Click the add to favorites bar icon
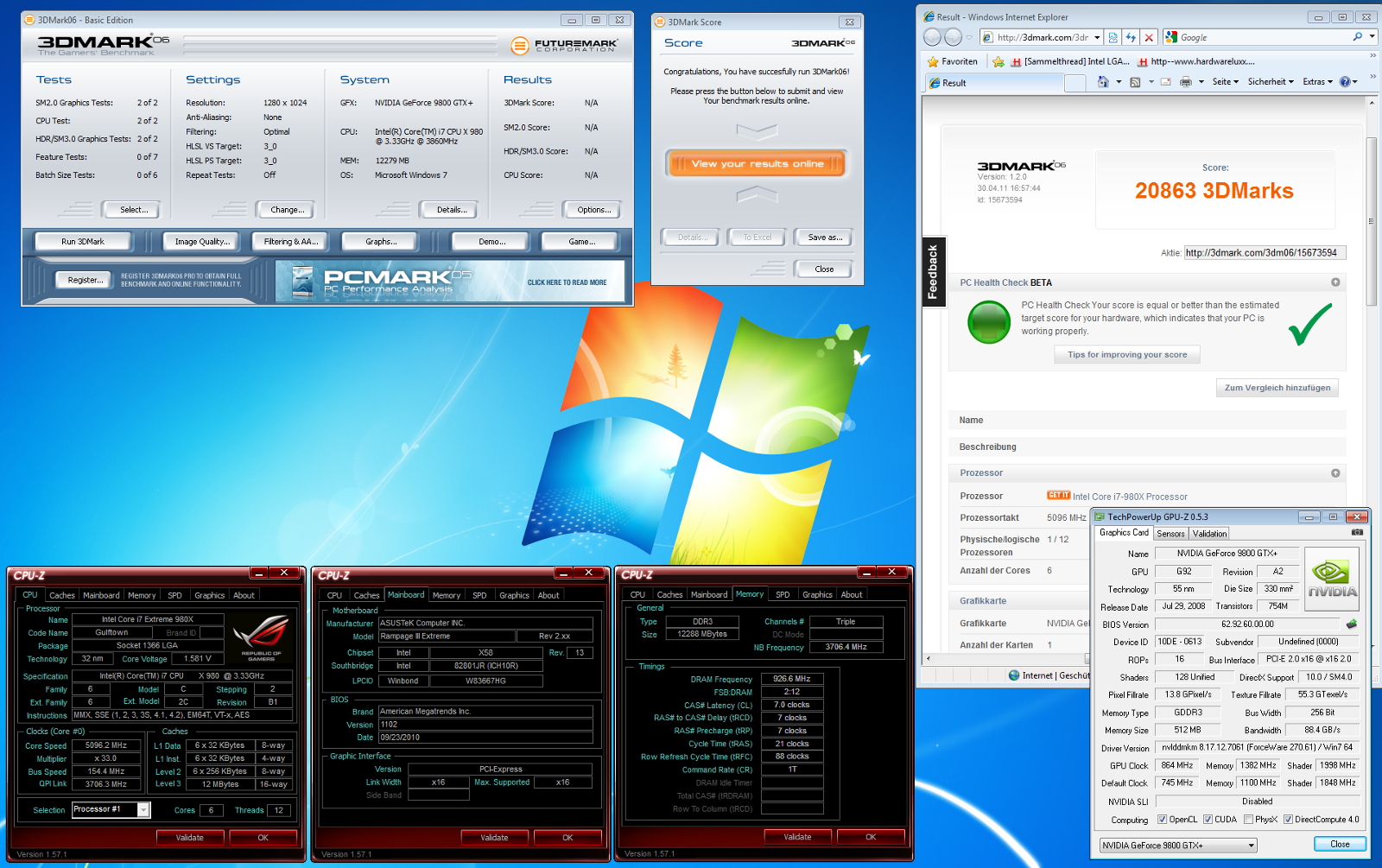The width and height of the screenshot is (1382, 868). click(x=998, y=61)
